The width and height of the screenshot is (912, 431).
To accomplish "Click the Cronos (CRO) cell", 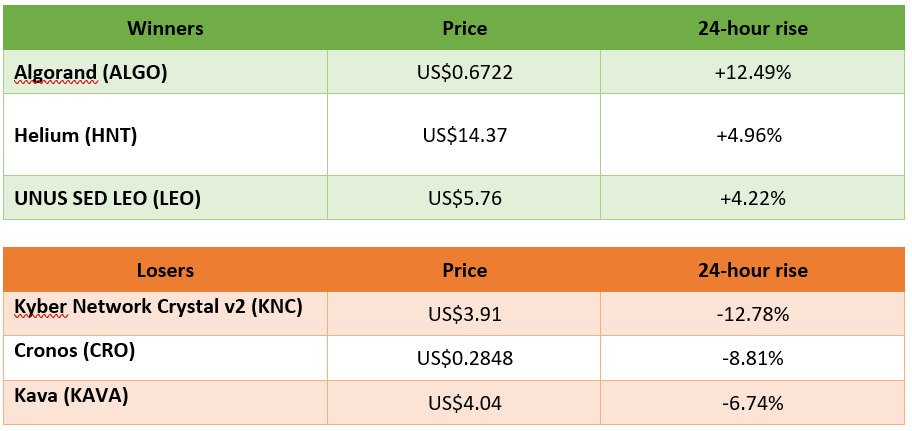I will click(165, 358).
